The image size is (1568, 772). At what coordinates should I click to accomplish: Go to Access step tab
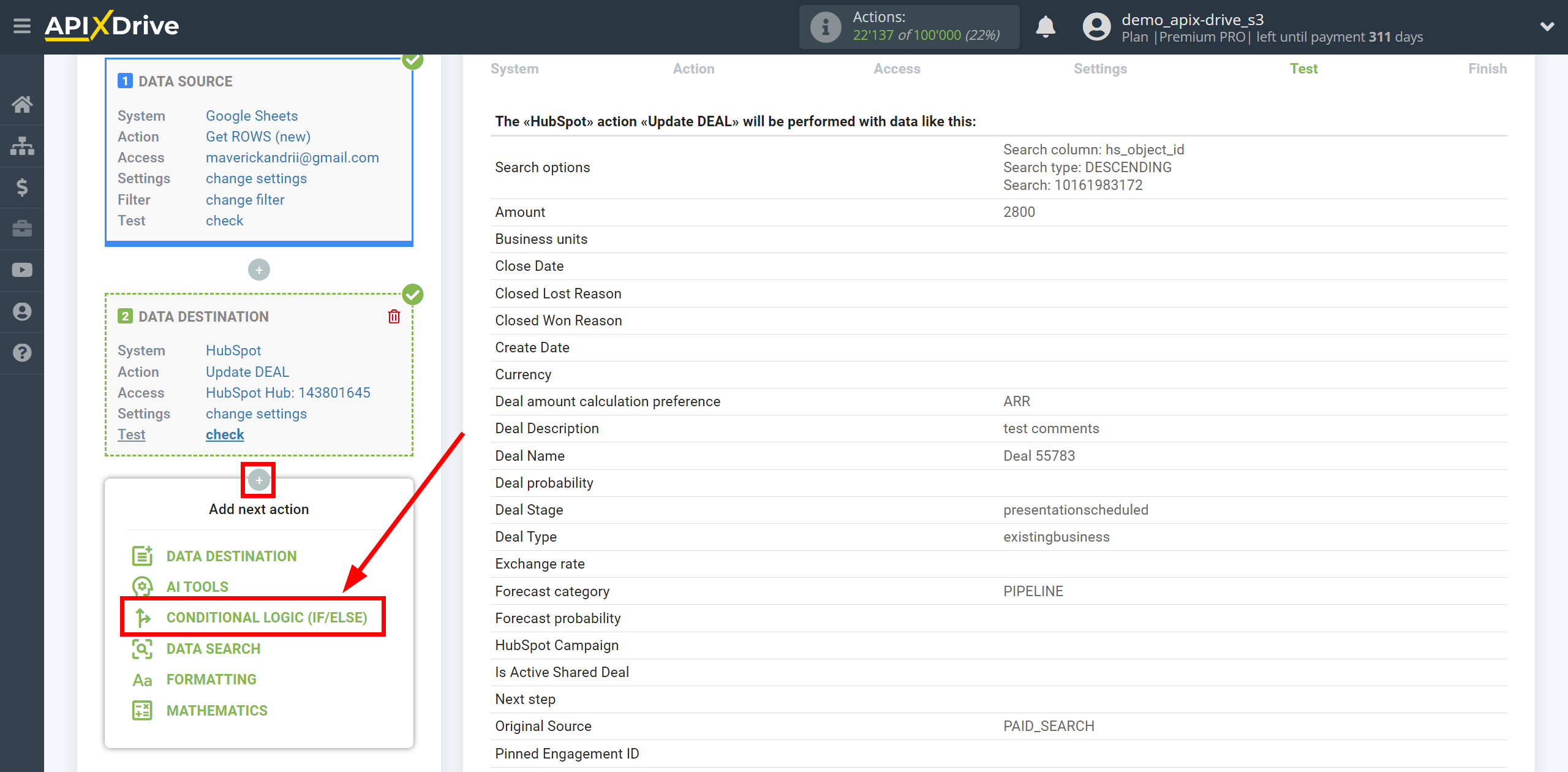tap(897, 69)
